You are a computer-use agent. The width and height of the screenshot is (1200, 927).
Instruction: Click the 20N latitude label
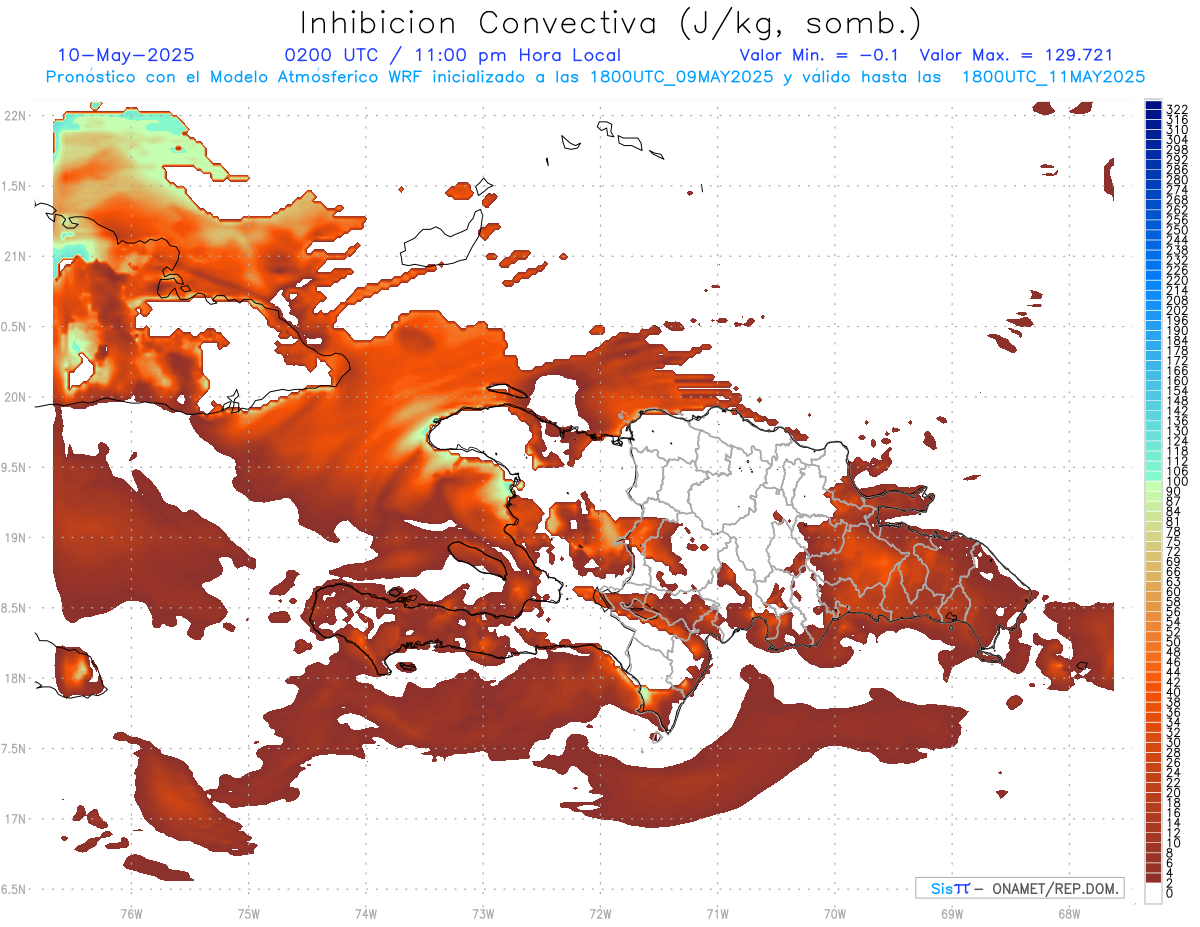tap(15, 397)
